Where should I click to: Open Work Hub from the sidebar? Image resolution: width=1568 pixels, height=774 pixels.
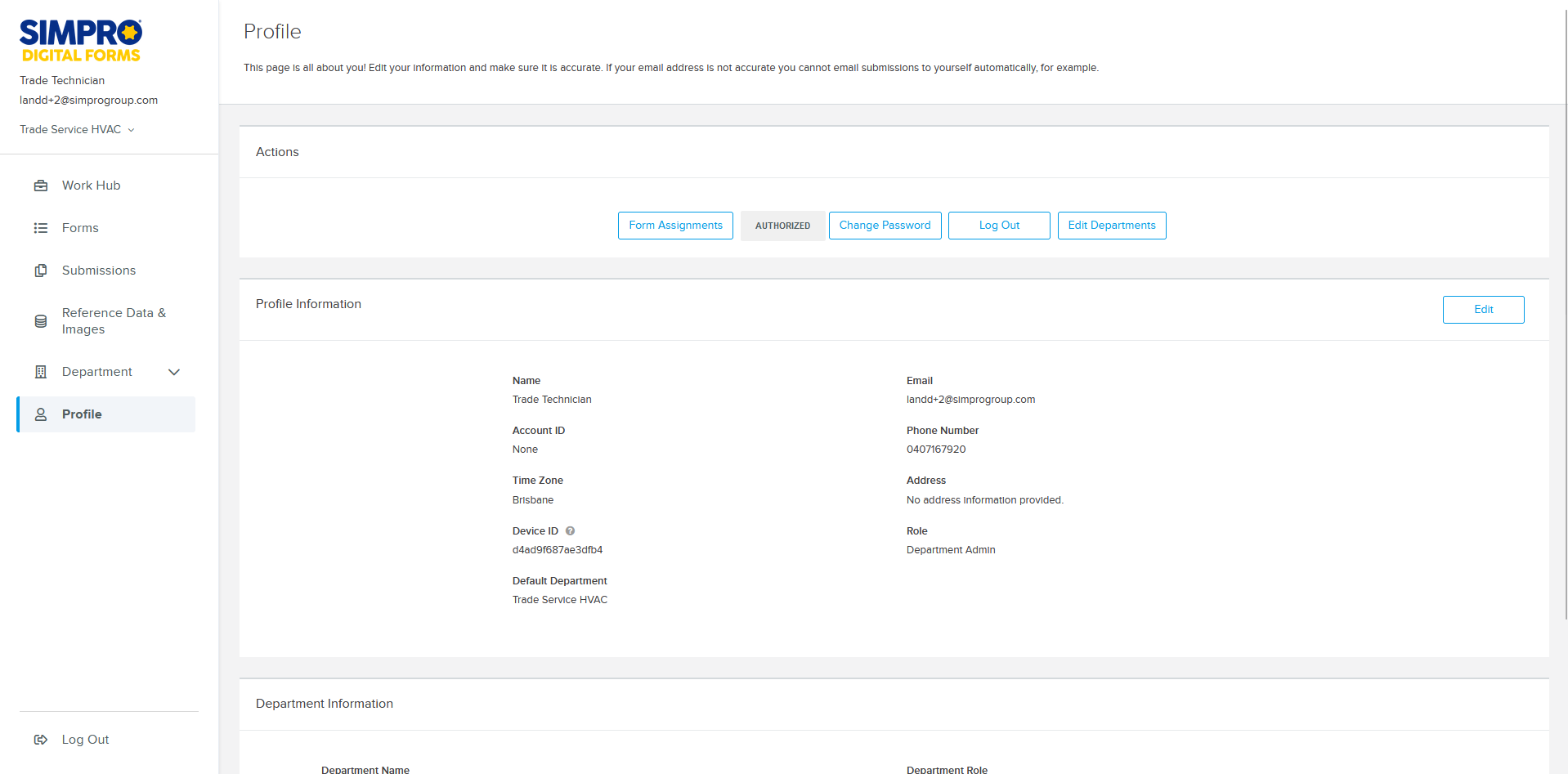[106, 186]
